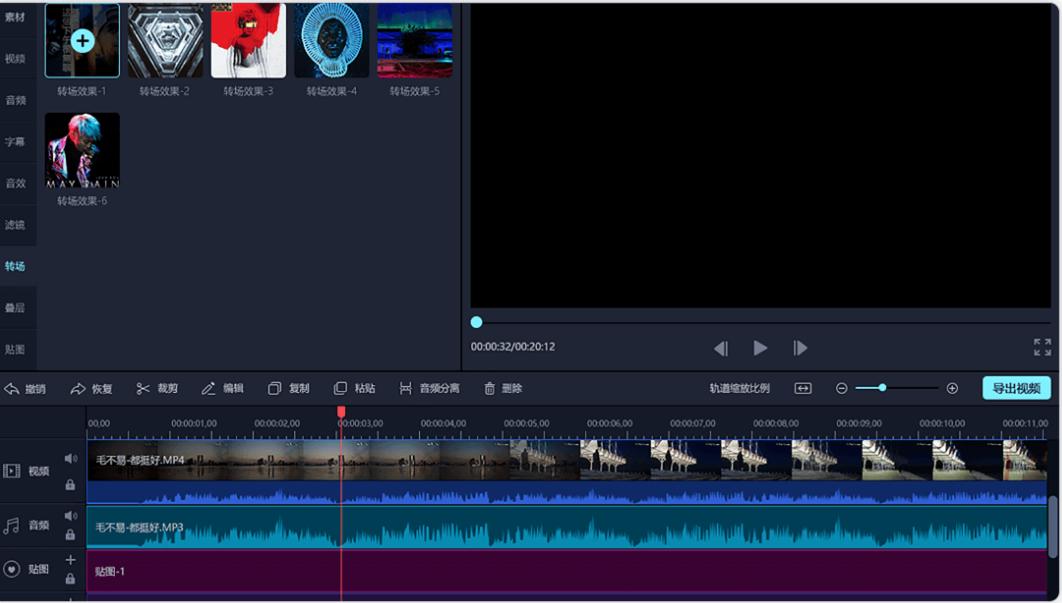Open the 字幕 (subtitles) sidebar tab

coord(15,142)
